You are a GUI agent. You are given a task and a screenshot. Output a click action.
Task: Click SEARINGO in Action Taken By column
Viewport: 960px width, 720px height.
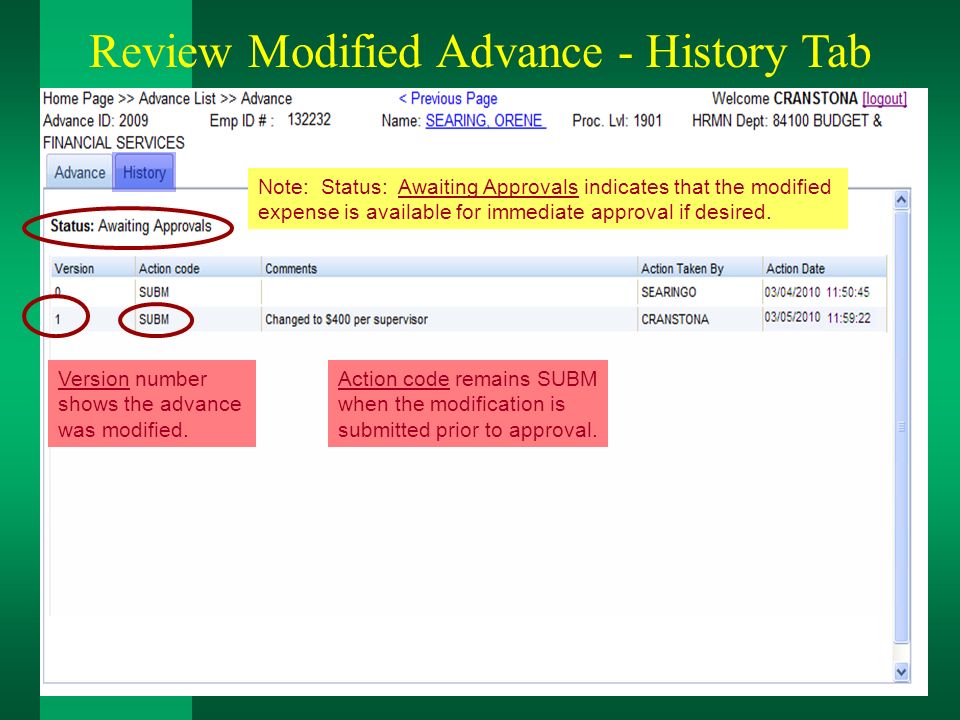(x=669, y=292)
